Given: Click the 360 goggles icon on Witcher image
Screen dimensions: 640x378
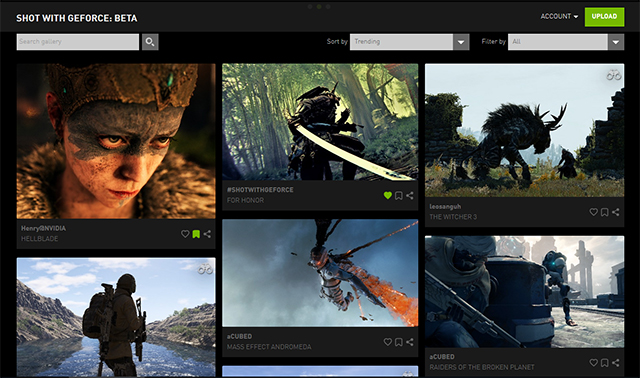Looking at the screenshot, I should (x=613, y=75).
